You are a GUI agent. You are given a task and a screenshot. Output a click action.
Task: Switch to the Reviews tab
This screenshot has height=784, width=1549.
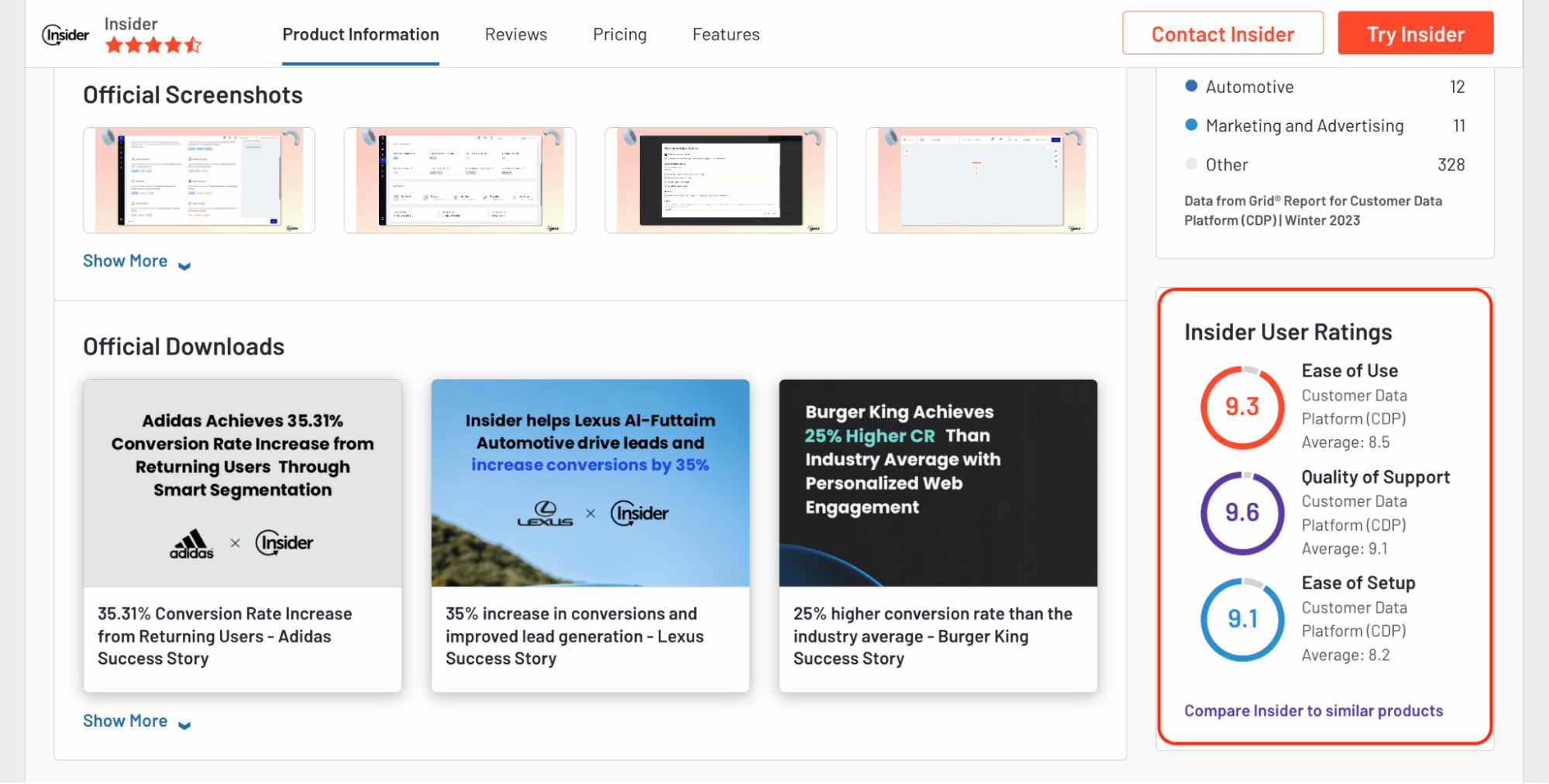515,34
